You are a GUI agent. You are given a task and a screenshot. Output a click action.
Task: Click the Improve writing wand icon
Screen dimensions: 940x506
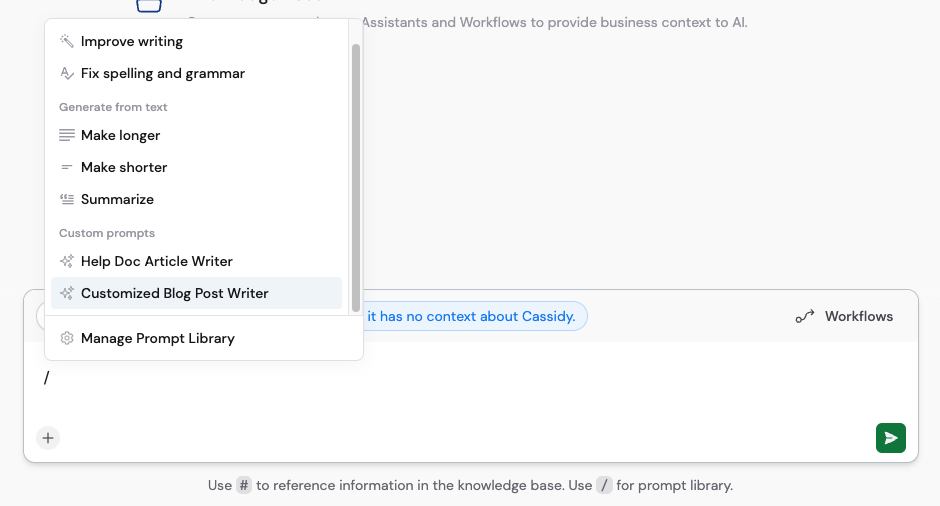tap(67, 41)
